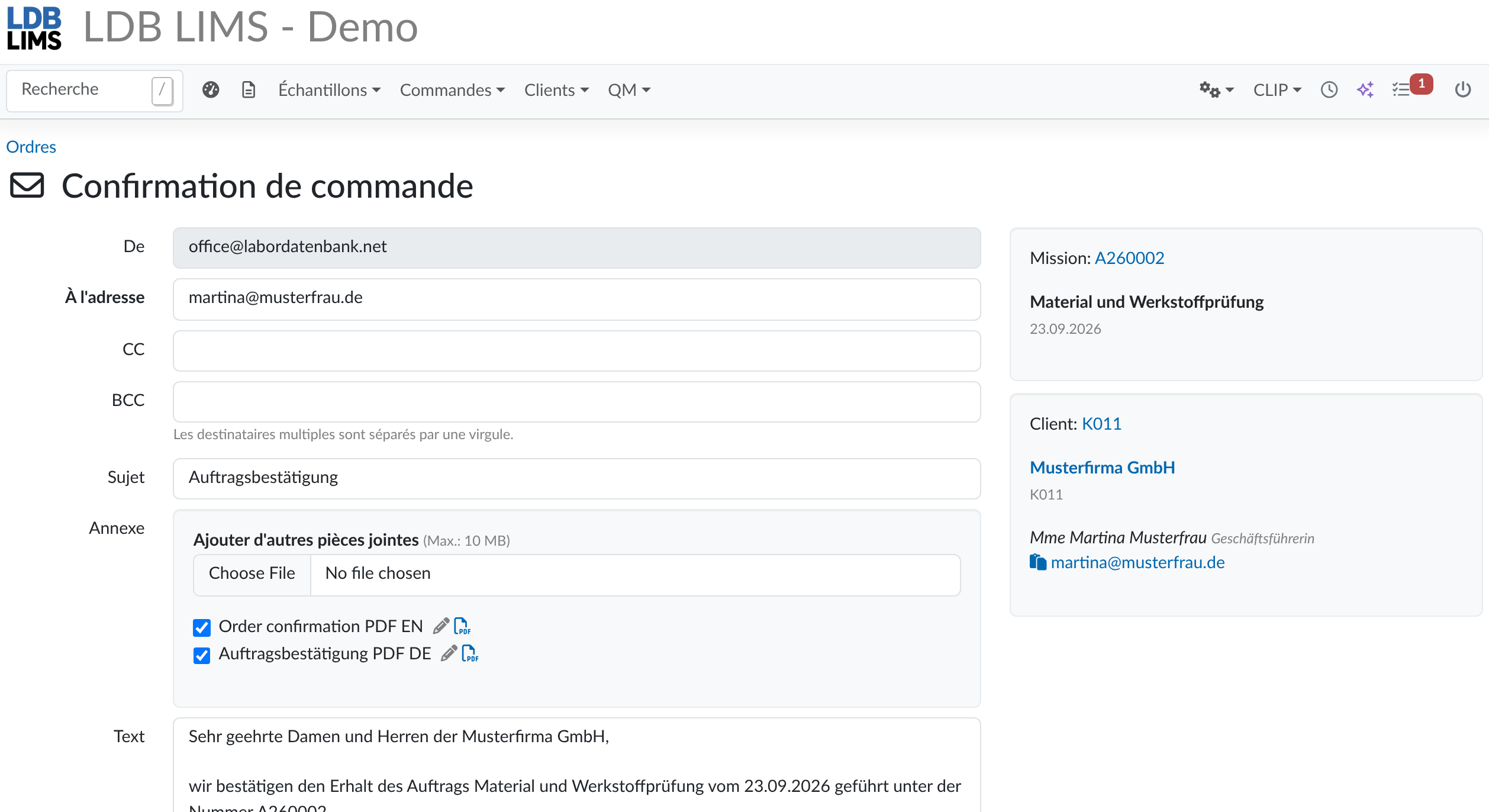This screenshot has width=1489, height=812.
Task: Open Musterfirma GmbH client page
Action: (1103, 468)
